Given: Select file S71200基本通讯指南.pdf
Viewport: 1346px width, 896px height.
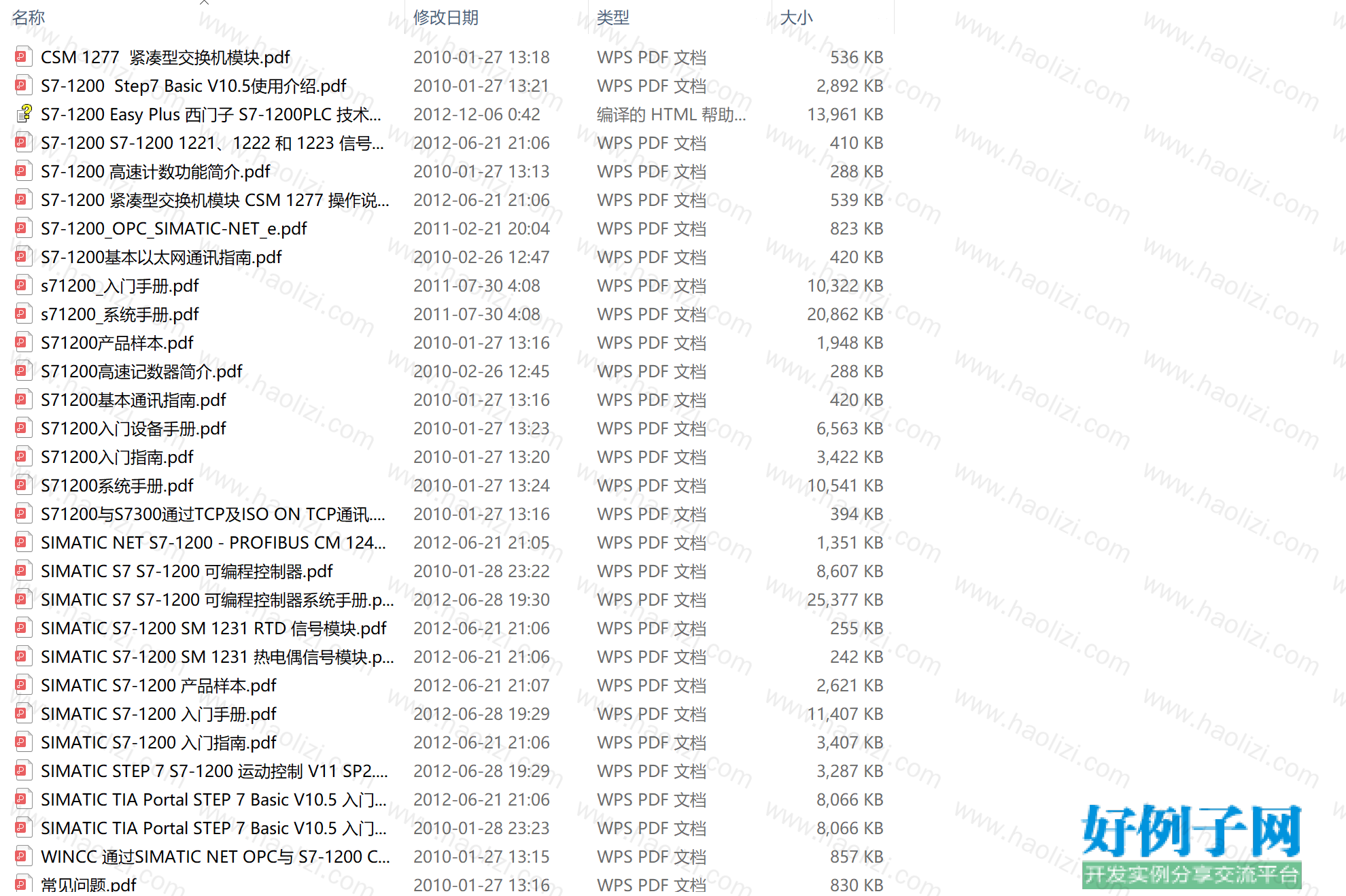Looking at the screenshot, I should click(133, 400).
